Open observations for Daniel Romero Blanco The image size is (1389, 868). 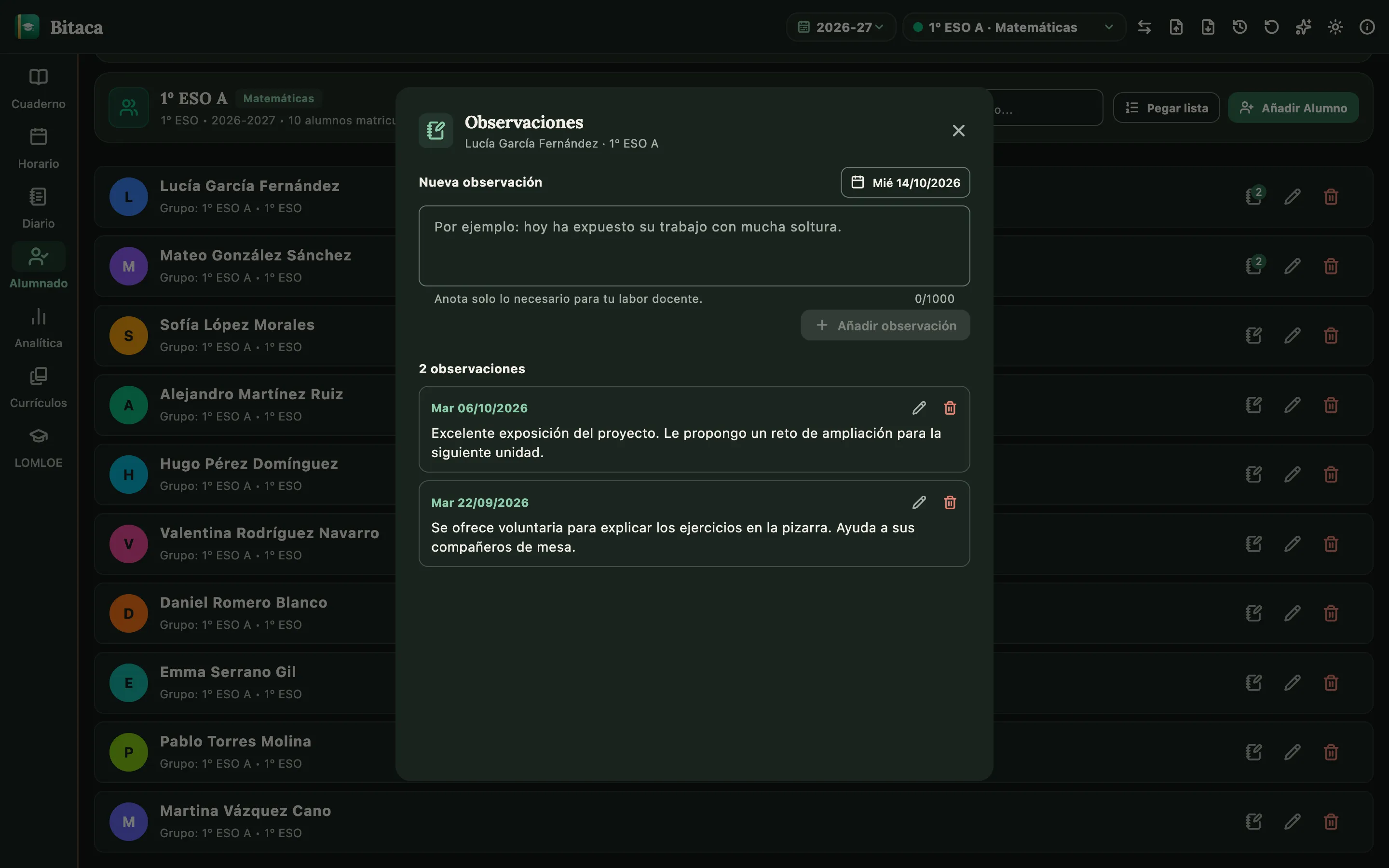click(1254, 614)
